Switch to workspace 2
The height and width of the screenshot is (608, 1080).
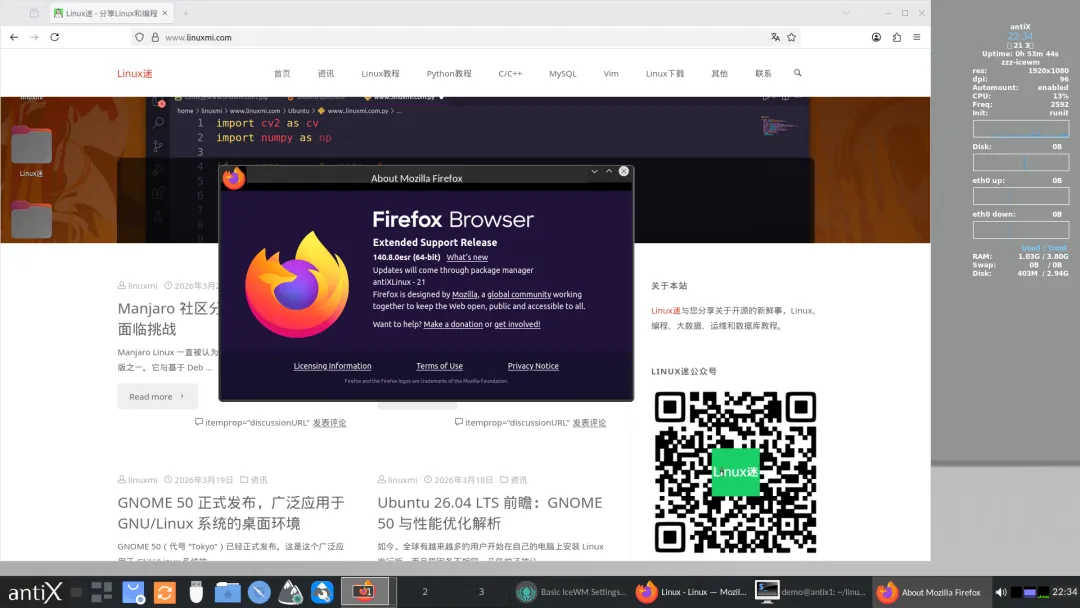coord(425,592)
